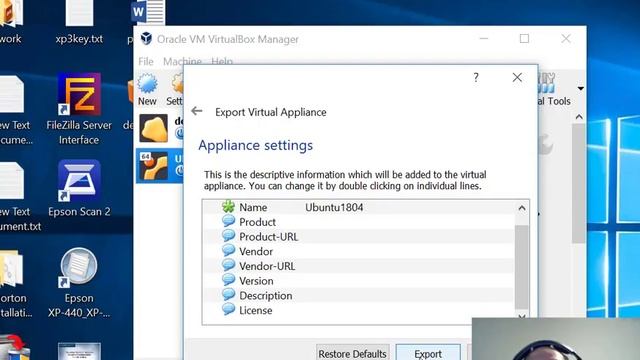The width and height of the screenshot is (640, 360).
Task: Click the Restore Defaults button
Action: [x=352, y=353]
